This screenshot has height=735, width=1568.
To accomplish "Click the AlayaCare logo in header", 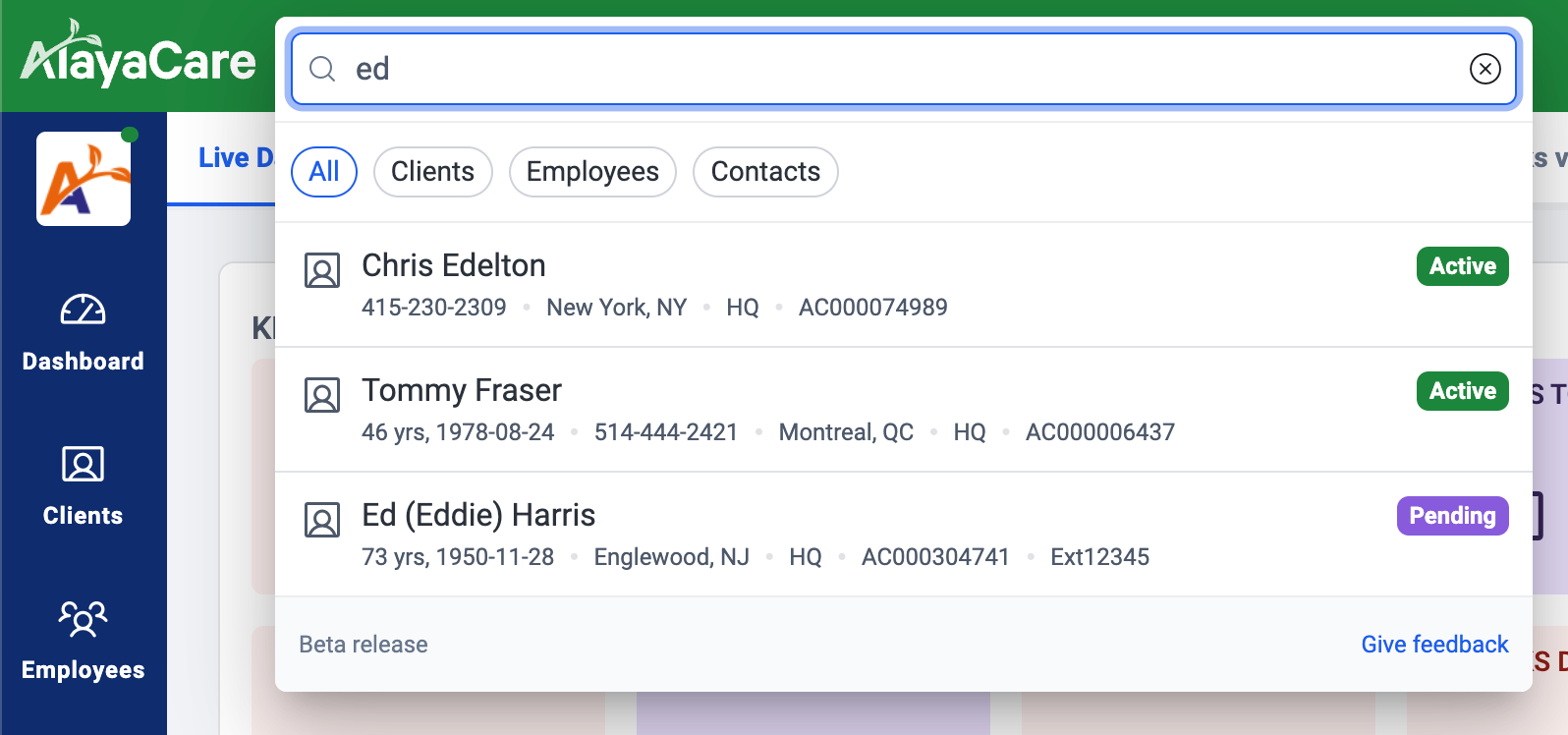I will [138, 57].
